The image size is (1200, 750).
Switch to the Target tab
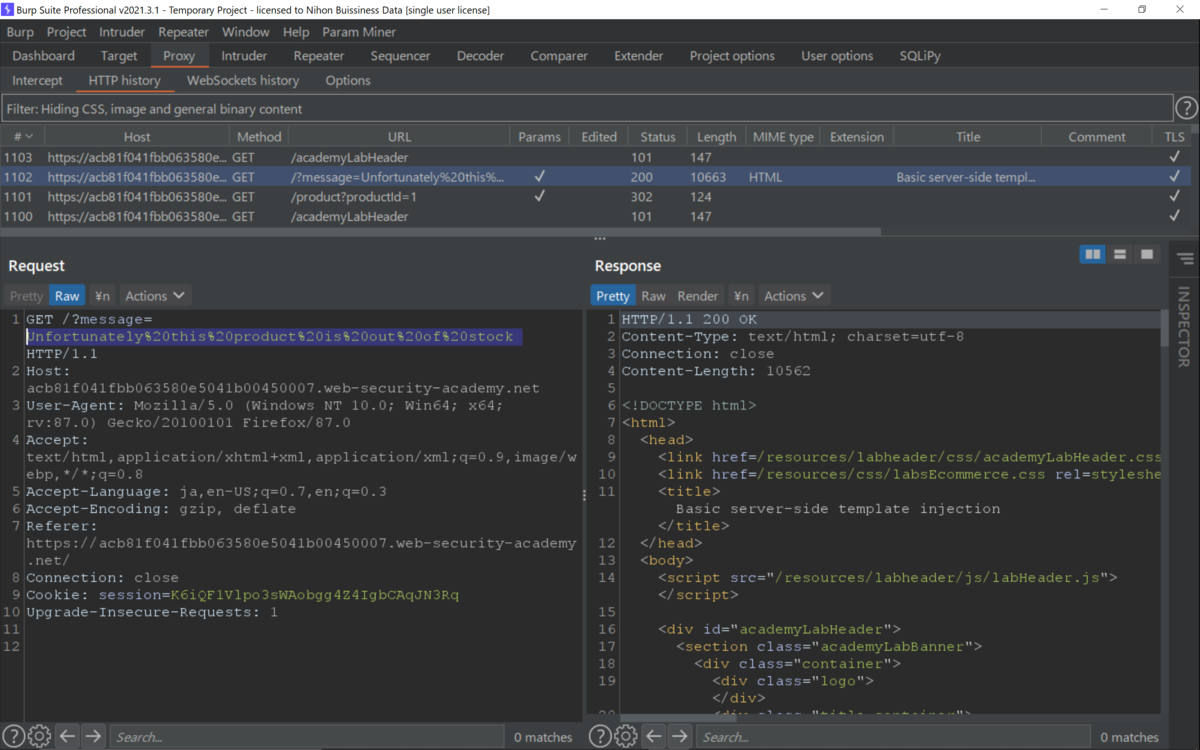pos(119,56)
